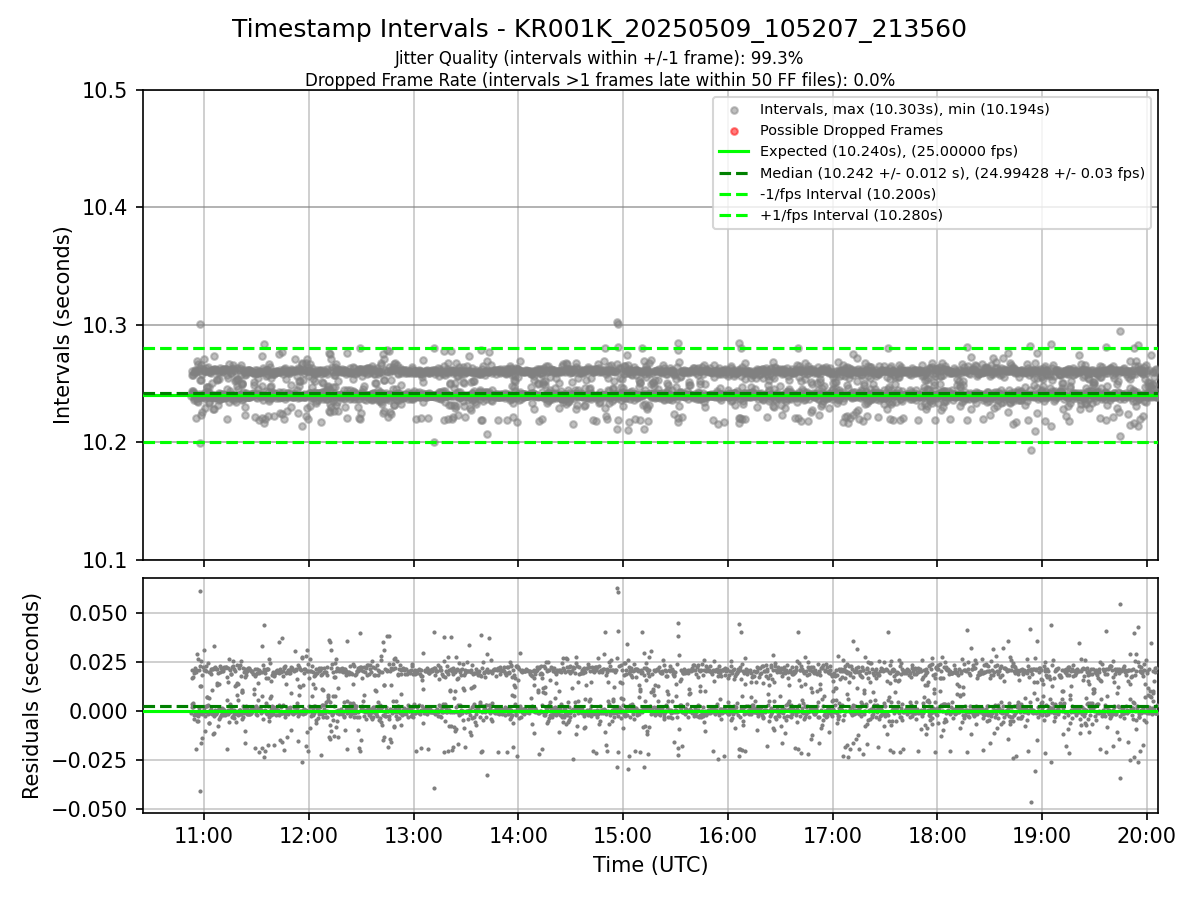Screen dimensions: 1200x900
Task: Click the 10.3 tick label on intervals axis
Action: coord(104,325)
